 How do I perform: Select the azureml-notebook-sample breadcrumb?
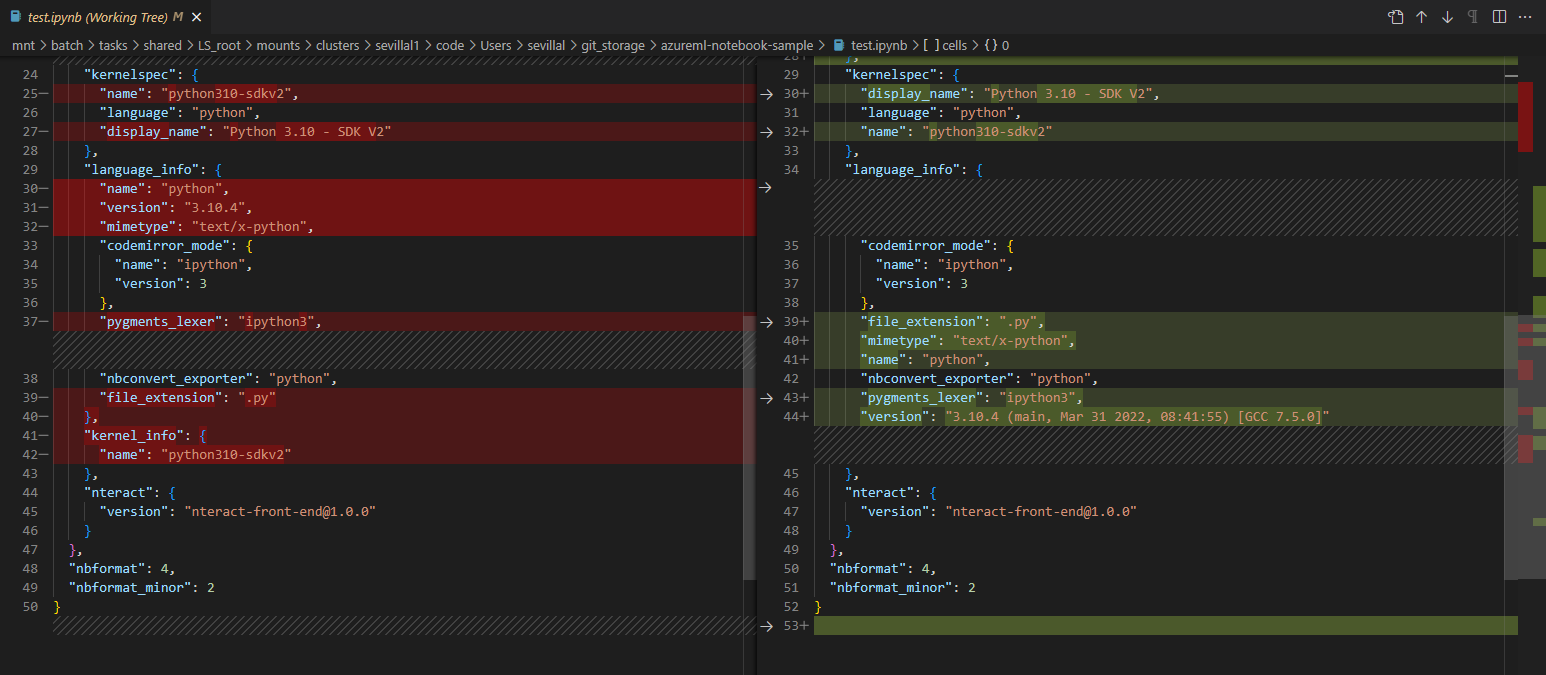tap(738, 45)
